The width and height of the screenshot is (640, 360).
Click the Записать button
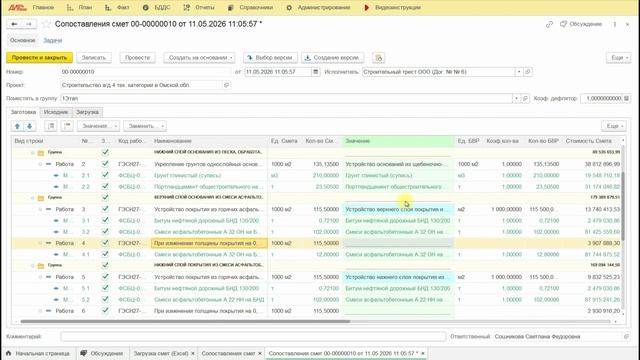click(x=93, y=58)
